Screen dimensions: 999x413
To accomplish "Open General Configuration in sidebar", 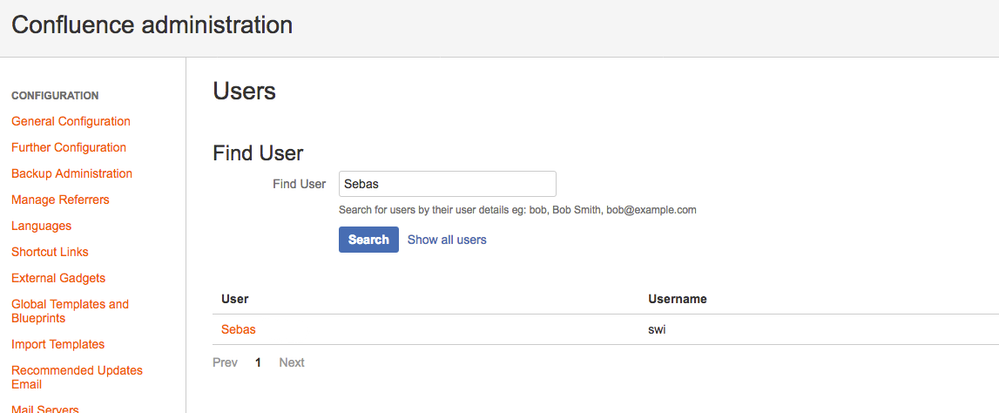I will coord(71,121).
